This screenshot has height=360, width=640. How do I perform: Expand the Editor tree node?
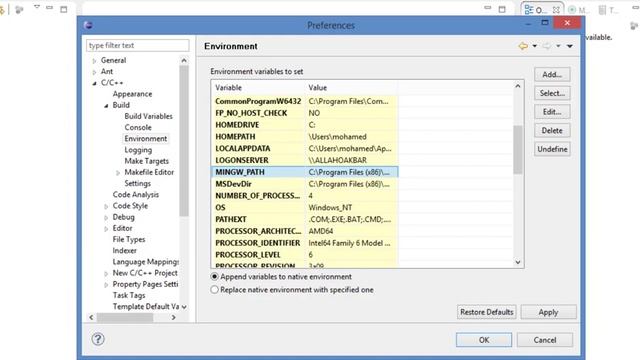[106, 229]
